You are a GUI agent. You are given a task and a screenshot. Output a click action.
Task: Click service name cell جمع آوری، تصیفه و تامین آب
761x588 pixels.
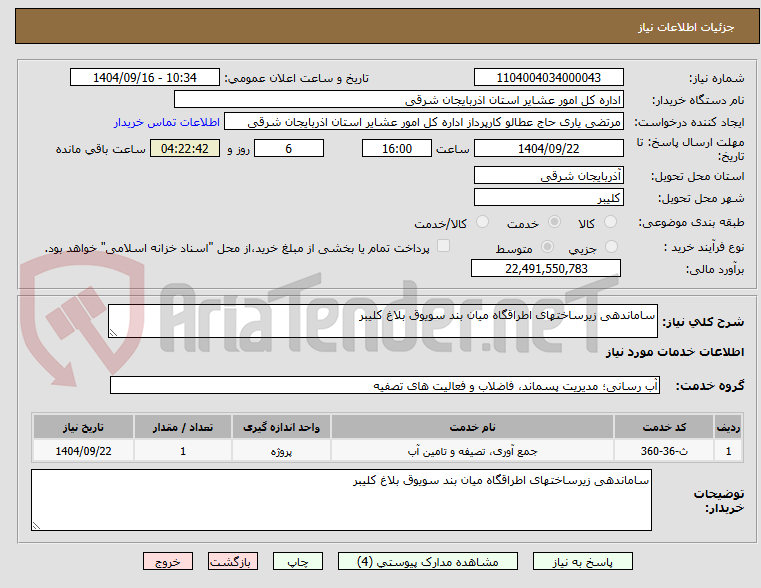click(472, 451)
